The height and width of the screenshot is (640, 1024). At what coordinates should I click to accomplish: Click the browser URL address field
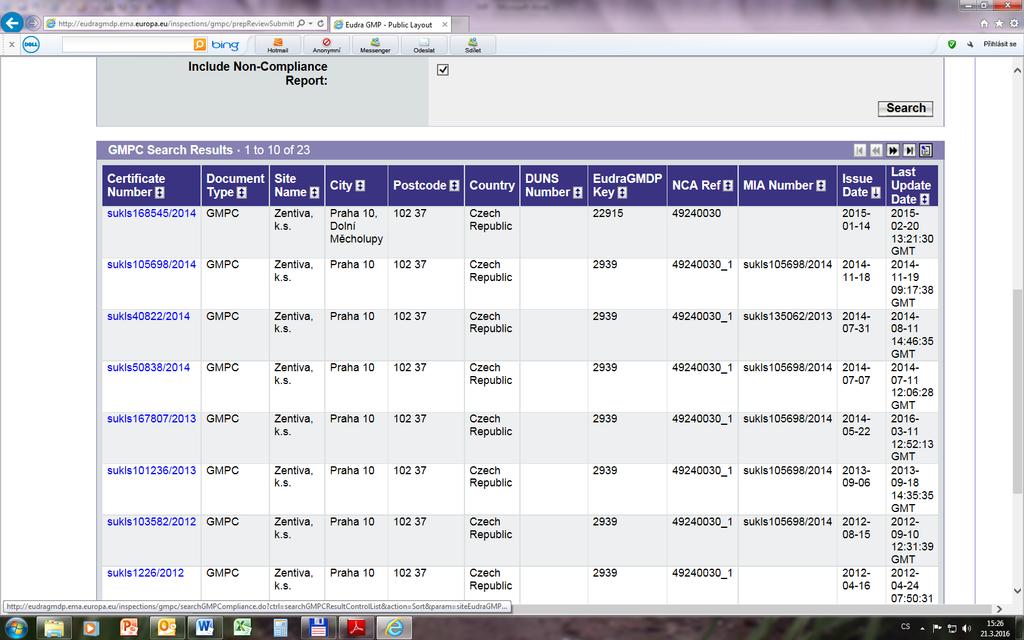pyautogui.click(x=176, y=24)
